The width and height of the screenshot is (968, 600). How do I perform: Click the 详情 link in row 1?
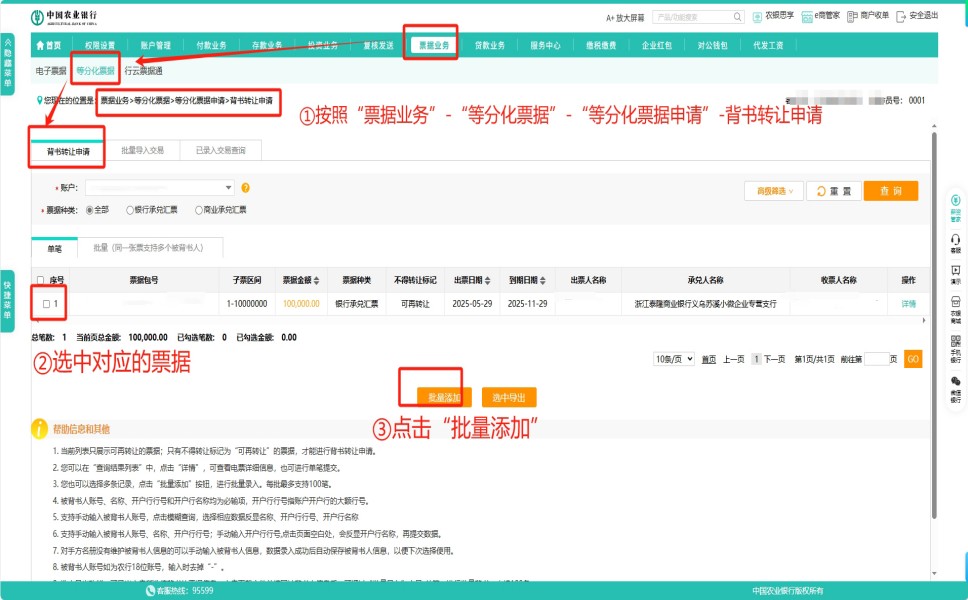(x=908, y=303)
